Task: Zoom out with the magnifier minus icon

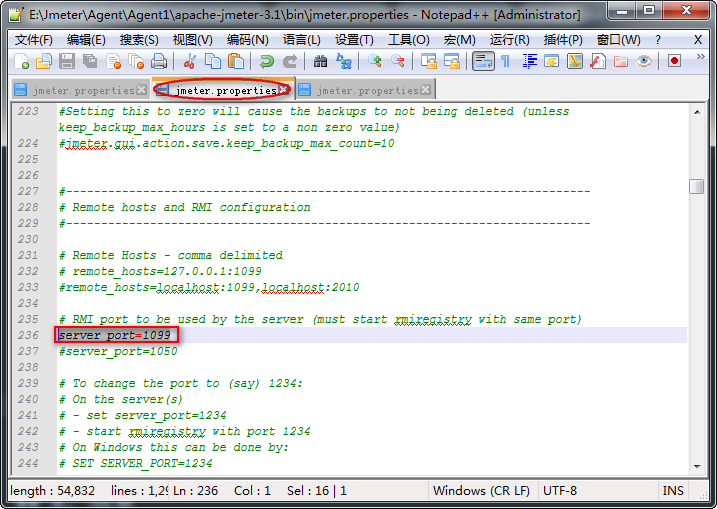Action: coord(398,61)
